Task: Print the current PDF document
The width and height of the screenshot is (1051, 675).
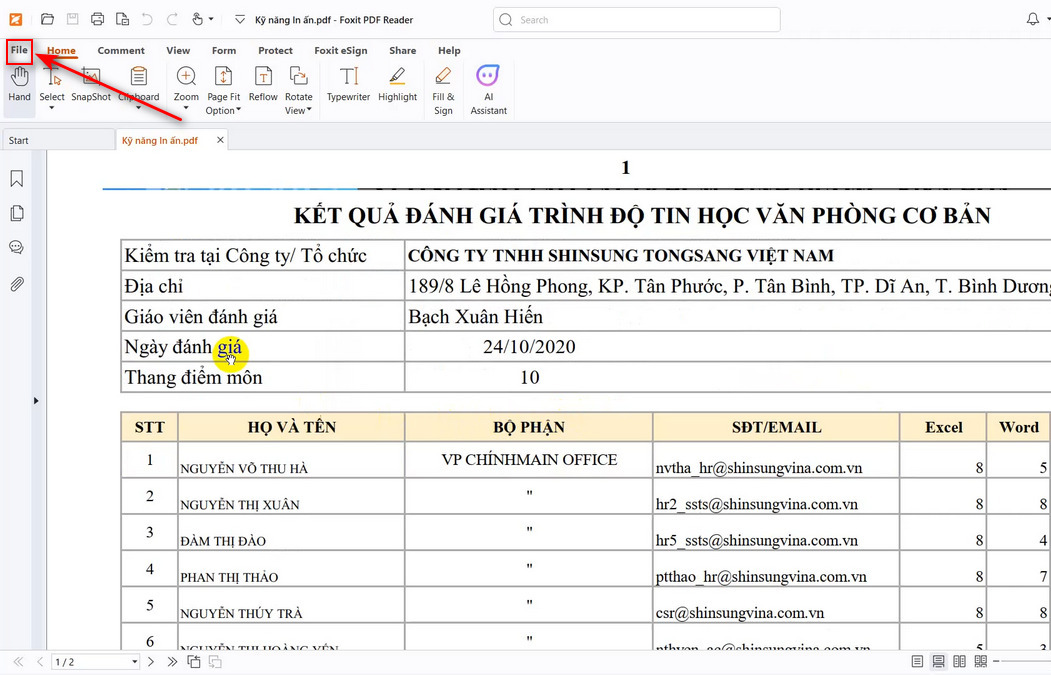Action: click(97, 19)
